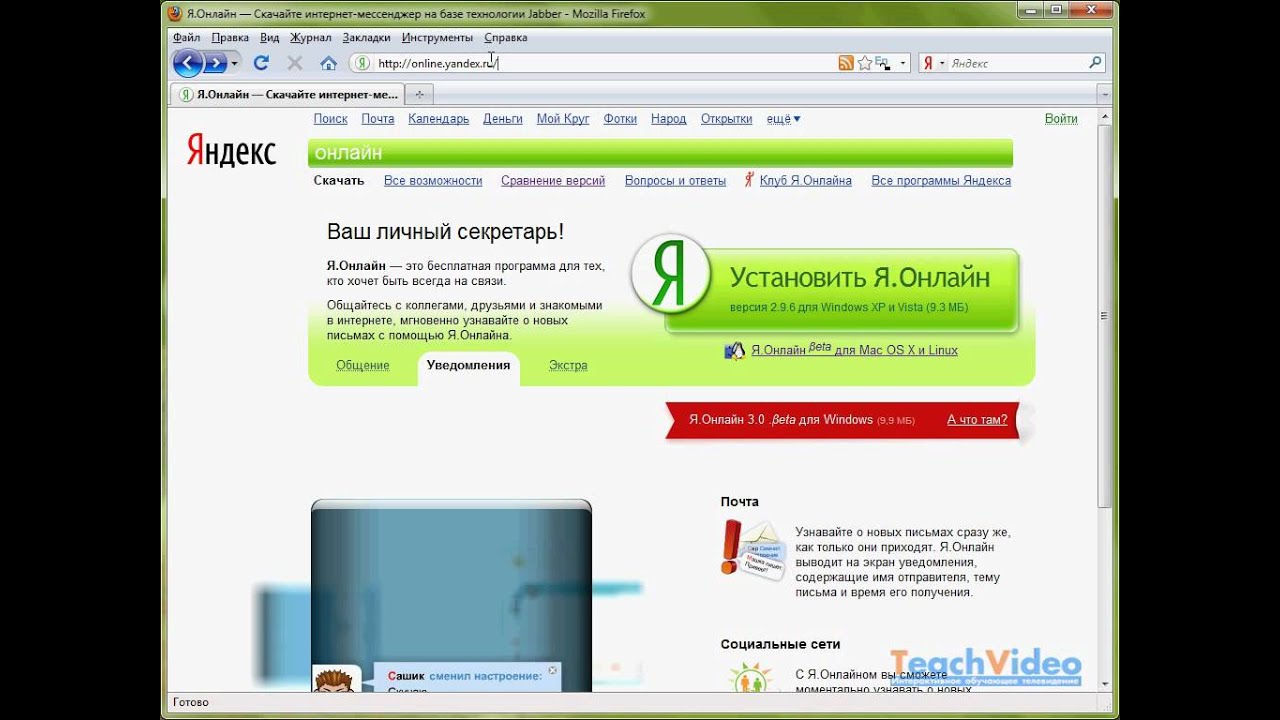The height and width of the screenshot is (720, 1280).
Task: Go to the Home page icon
Action: [x=328, y=63]
